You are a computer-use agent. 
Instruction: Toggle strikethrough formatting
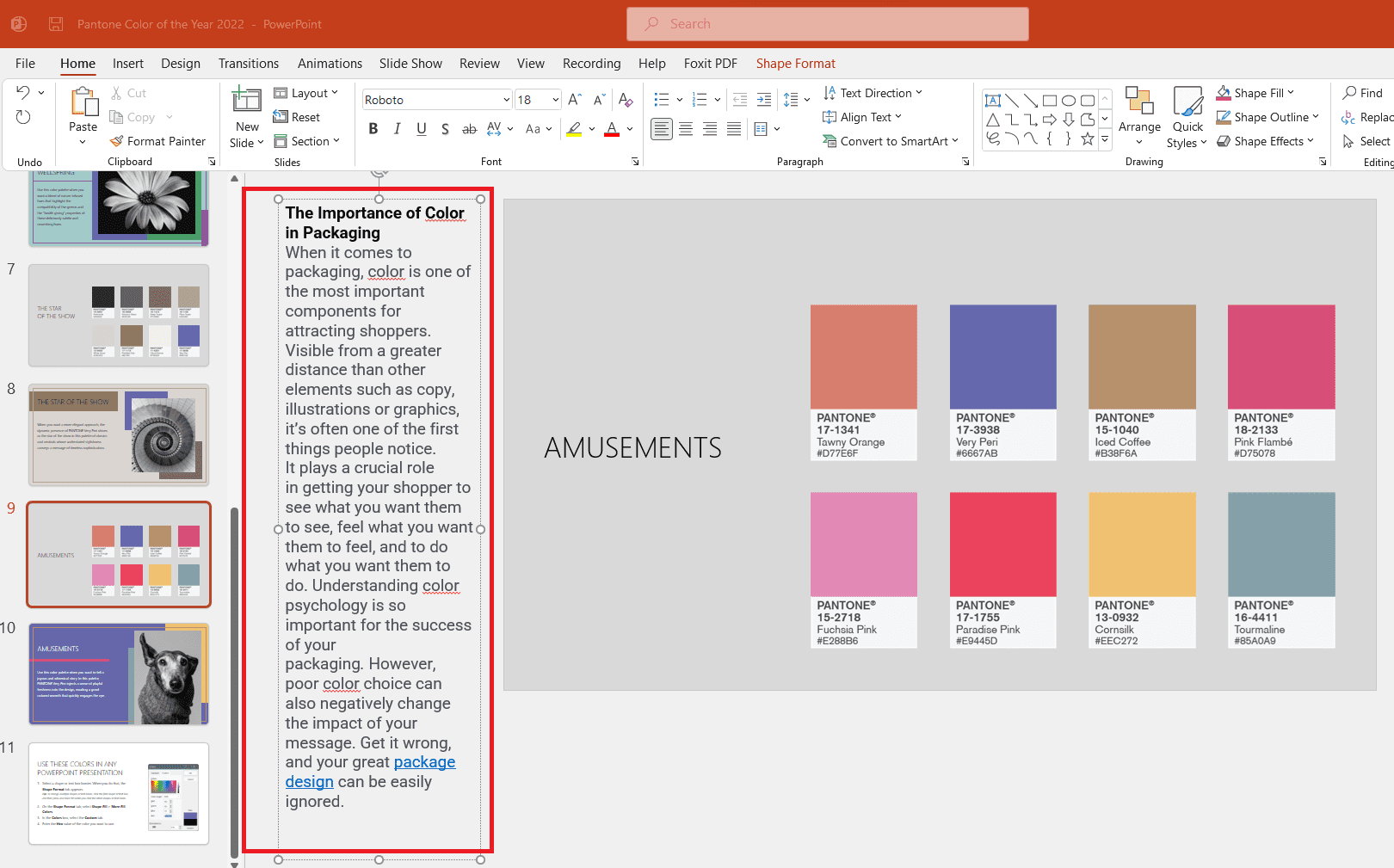tap(469, 129)
